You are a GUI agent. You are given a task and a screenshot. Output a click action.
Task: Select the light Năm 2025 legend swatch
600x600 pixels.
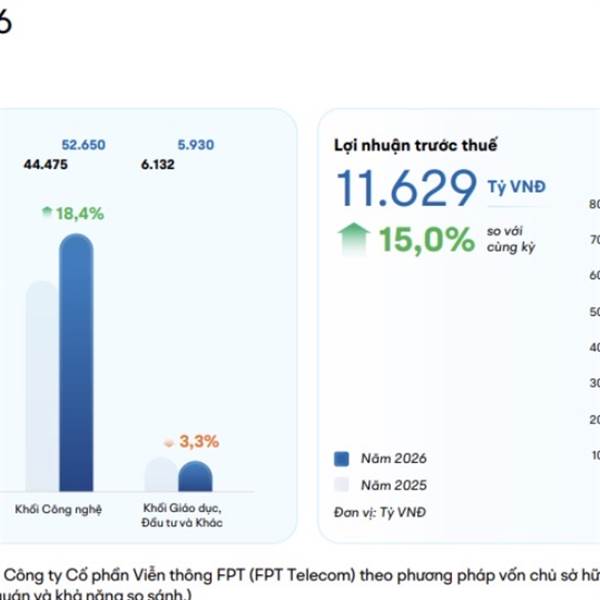tap(341, 485)
